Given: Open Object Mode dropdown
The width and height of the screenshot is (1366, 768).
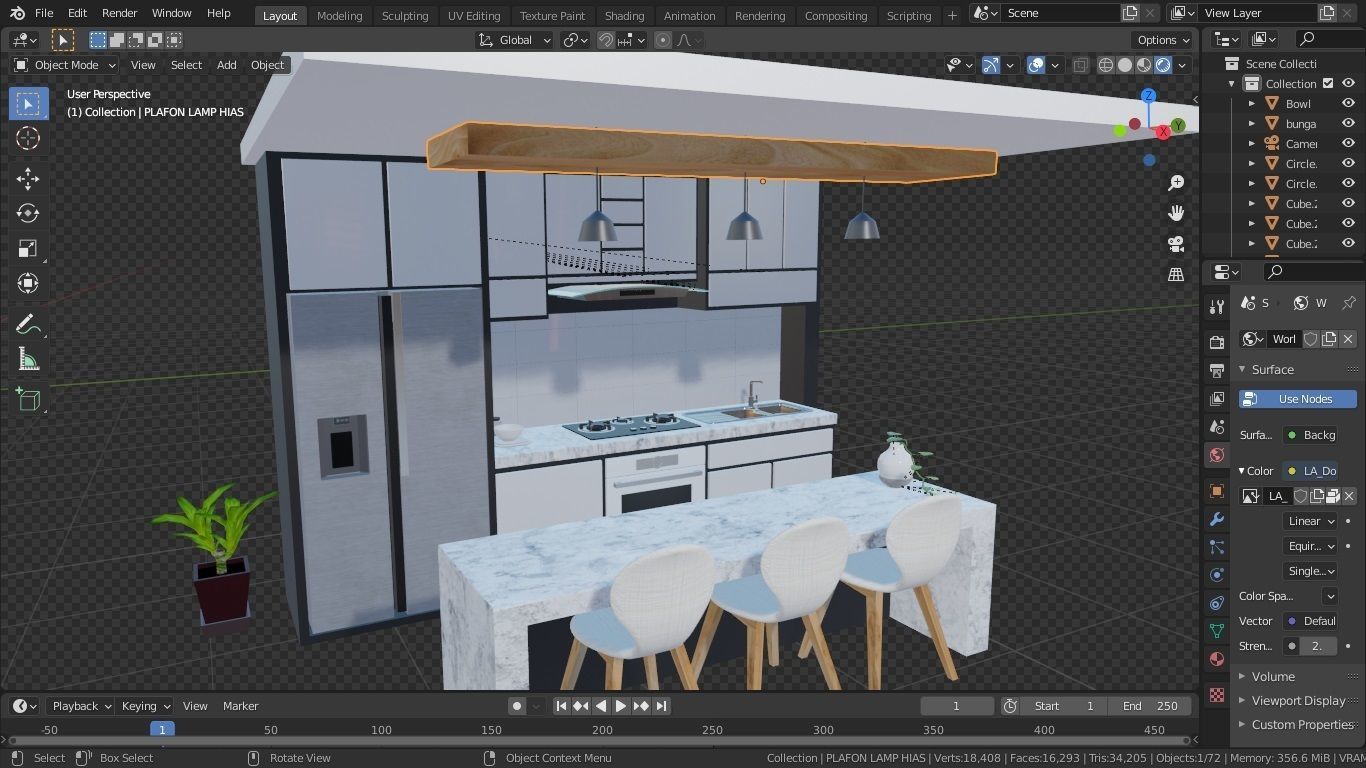Looking at the screenshot, I should (x=65, y=65).
